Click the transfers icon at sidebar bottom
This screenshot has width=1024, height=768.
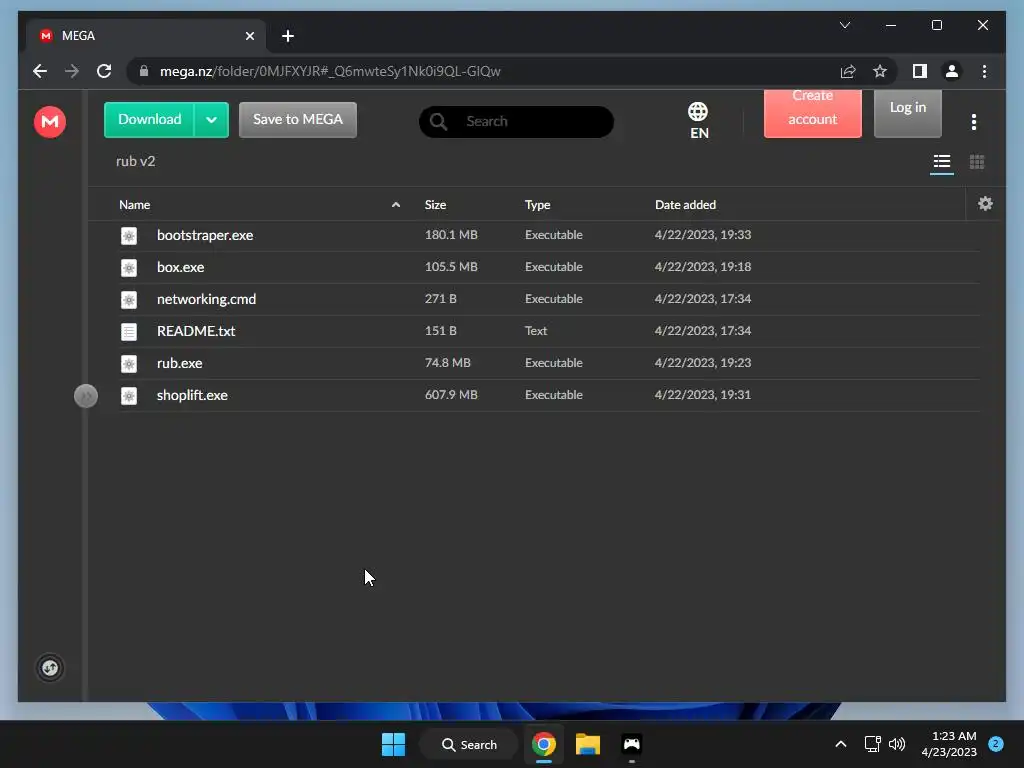50,668
